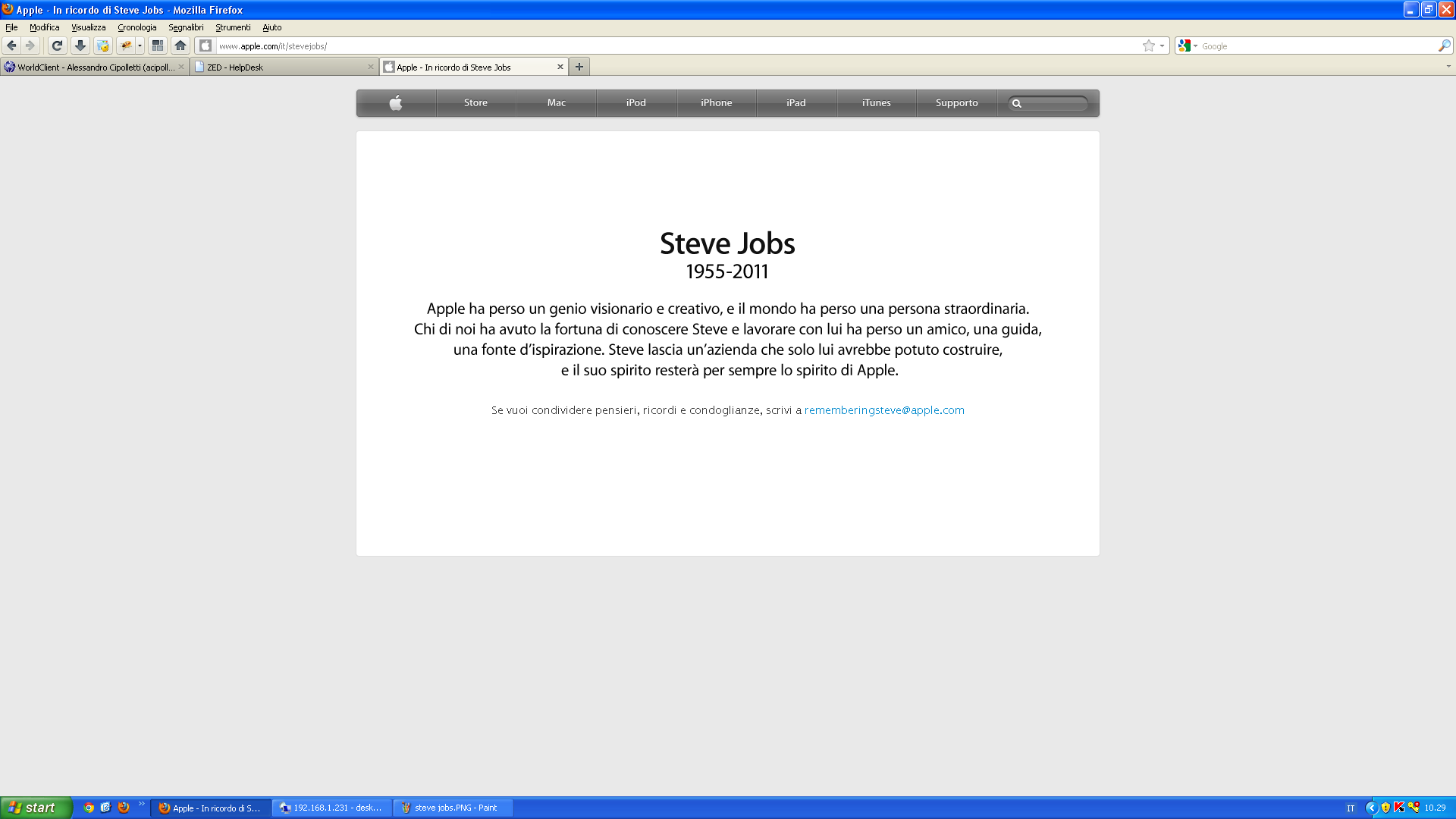
Task: Bookmark this page with the star
Action: pyautogui.click(x=1148, y=46)
